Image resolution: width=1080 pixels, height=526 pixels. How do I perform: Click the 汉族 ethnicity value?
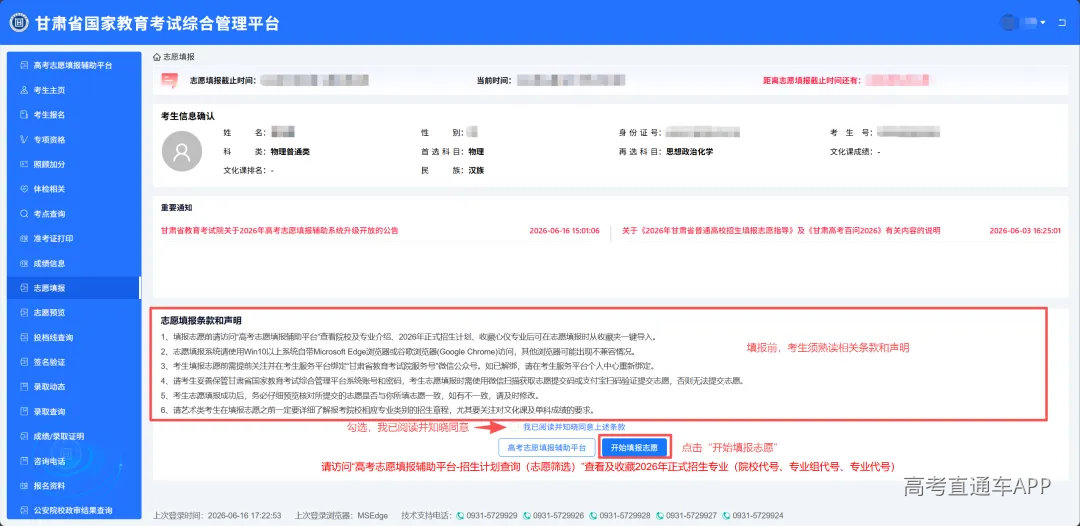[x=477, y=170]
